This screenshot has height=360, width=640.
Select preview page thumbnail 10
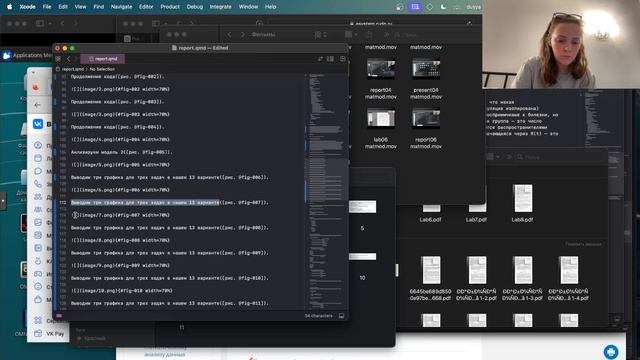362,256
